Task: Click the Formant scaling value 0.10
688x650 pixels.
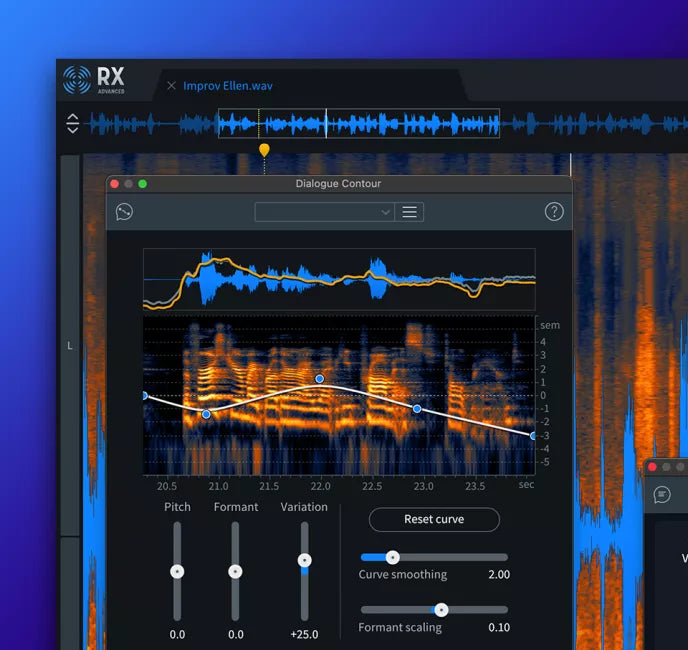Action: pyautogui.click(x=499, y=627)
